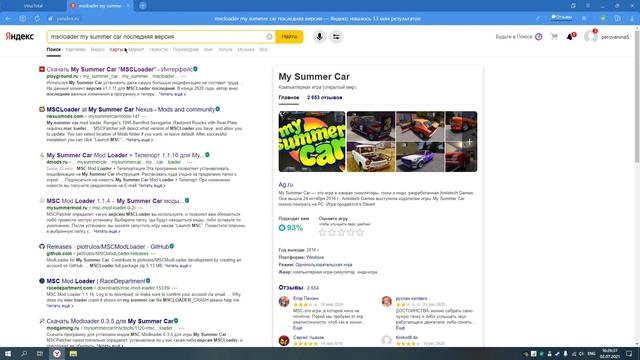Image resolution: width=640 pixels, height=360 pixels.
Task: Open the Музыка search category
Action: point(246,49)
